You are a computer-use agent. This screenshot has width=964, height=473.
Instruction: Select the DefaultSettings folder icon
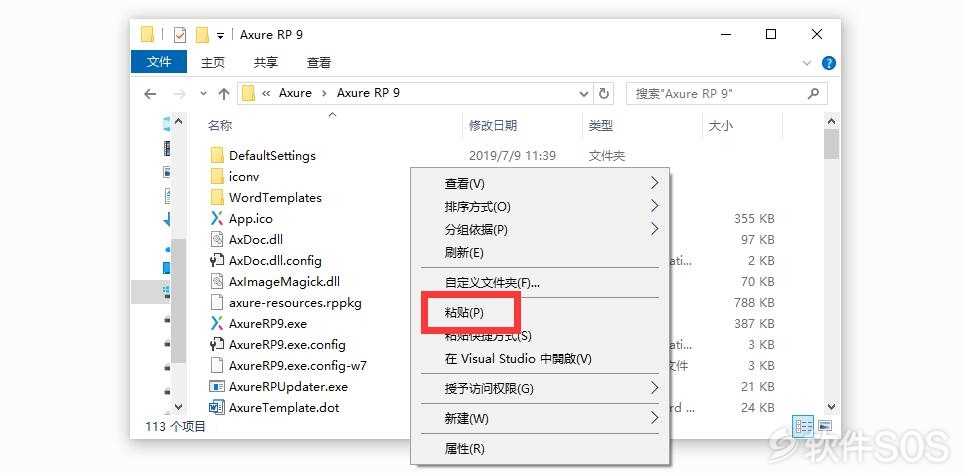pyautogui.click(x=216, y=155)
